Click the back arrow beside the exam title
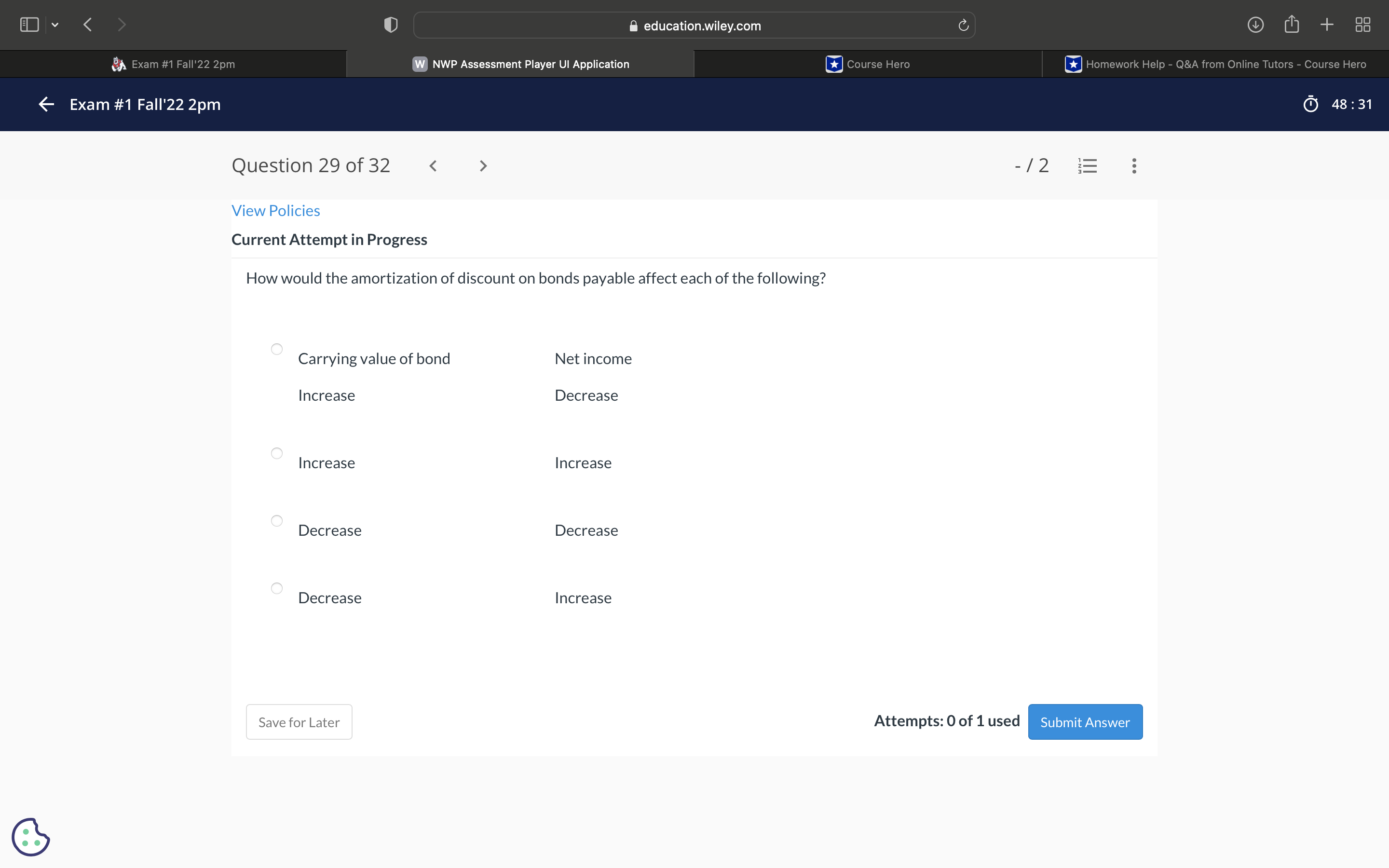Screen dimensions: 1389x868 pos(46,105)
